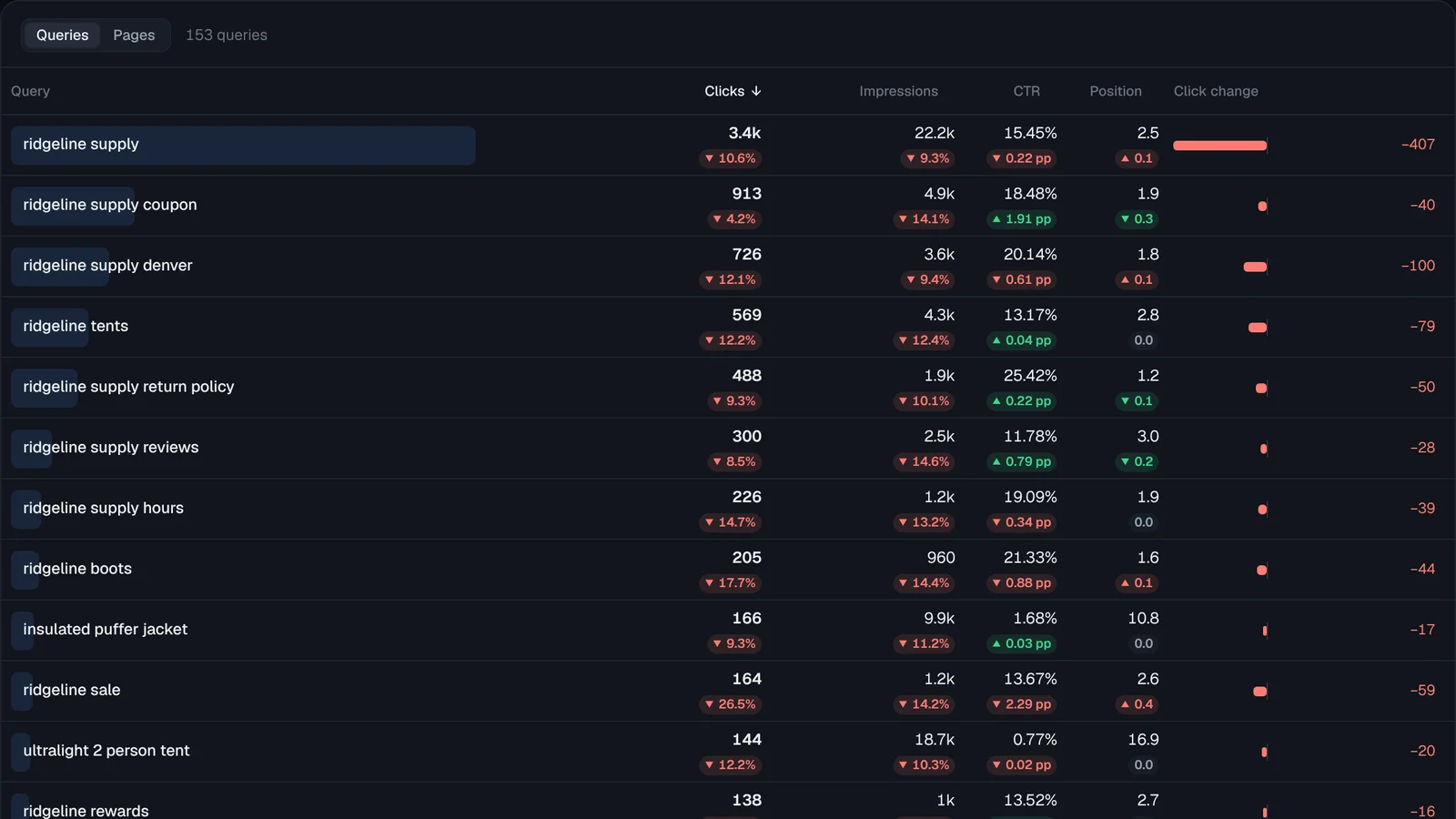Open the 'ridgeline rewards' query
This screenshot has height=819, width=1456.
tap(86, 810)
